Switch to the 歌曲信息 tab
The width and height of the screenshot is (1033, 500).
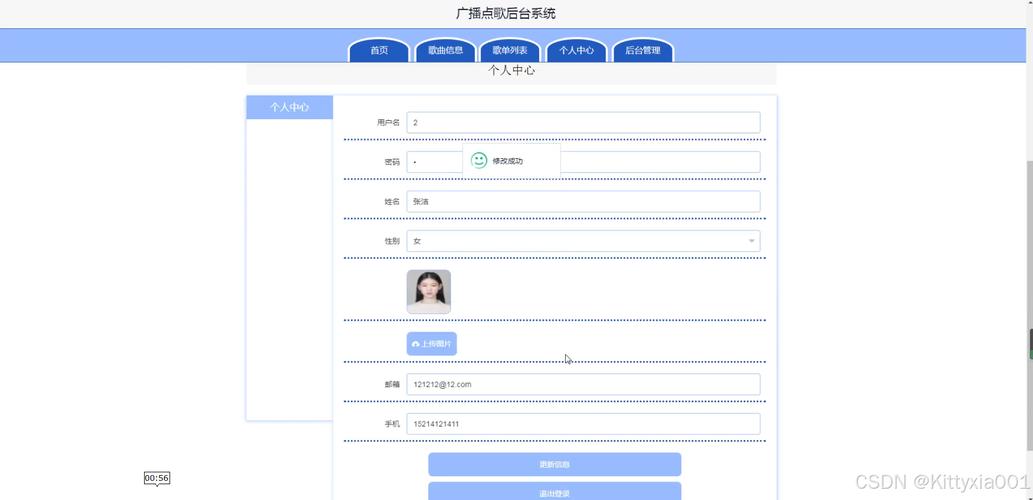coord(445,50)
